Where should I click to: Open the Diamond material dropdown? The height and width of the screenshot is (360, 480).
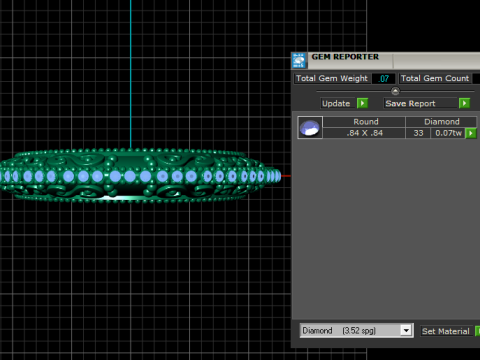pyautogui.click(x=406, y=331)
